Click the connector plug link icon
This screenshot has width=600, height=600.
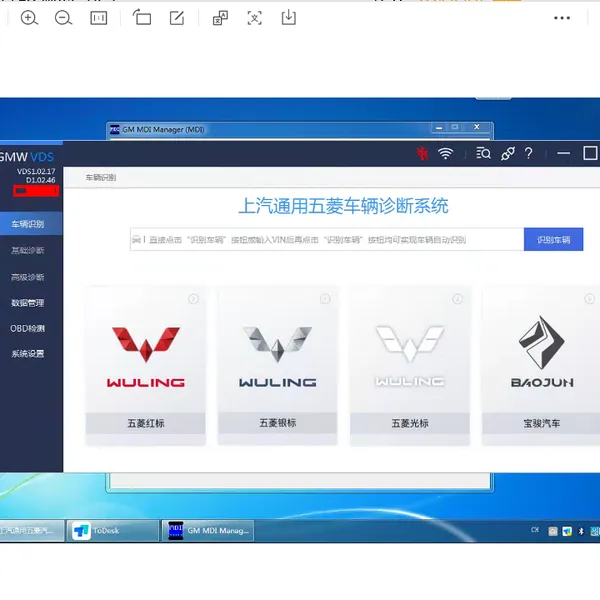(x=508, y=153)
